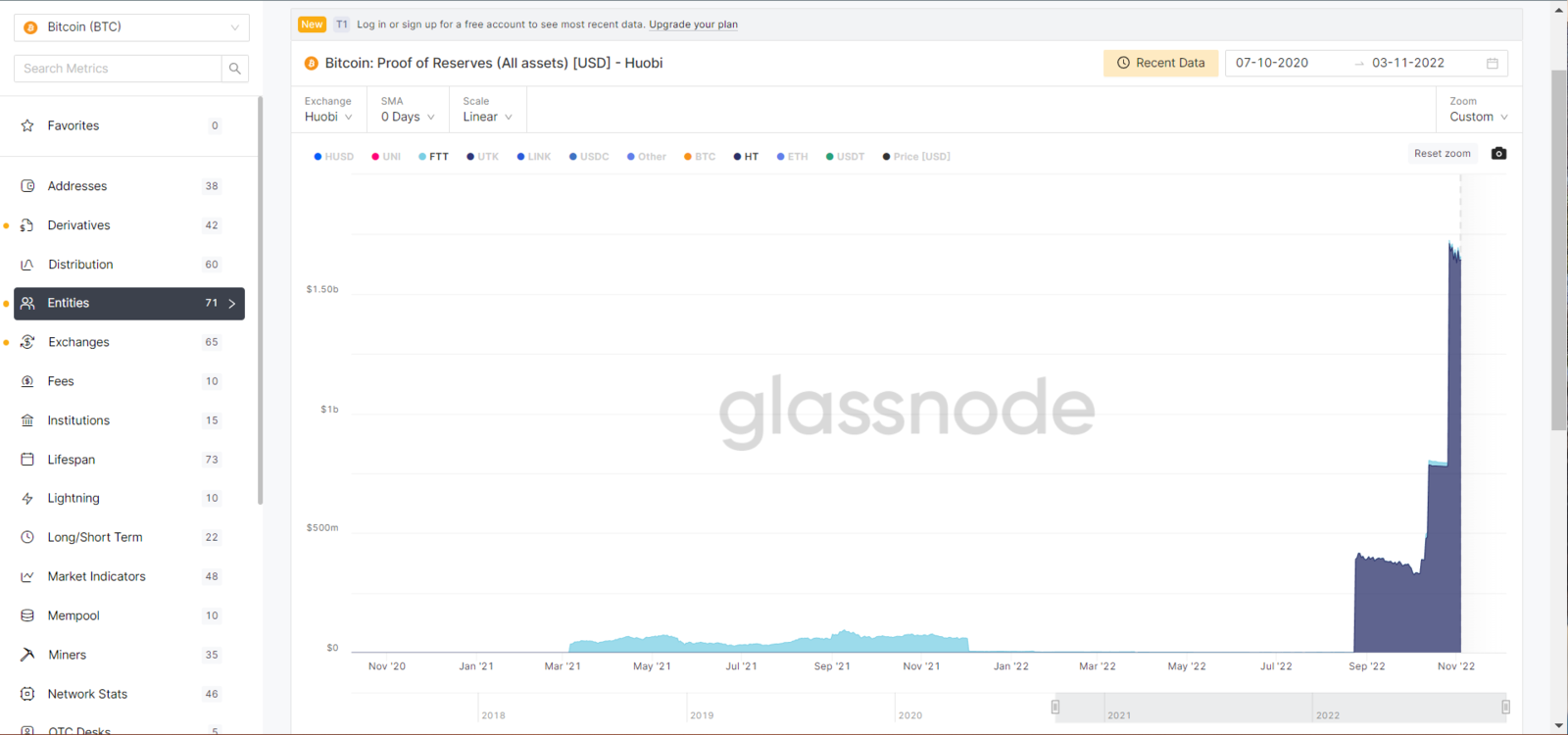Open the Bitcoin (BTC) asset dropdown

(131, 27)
